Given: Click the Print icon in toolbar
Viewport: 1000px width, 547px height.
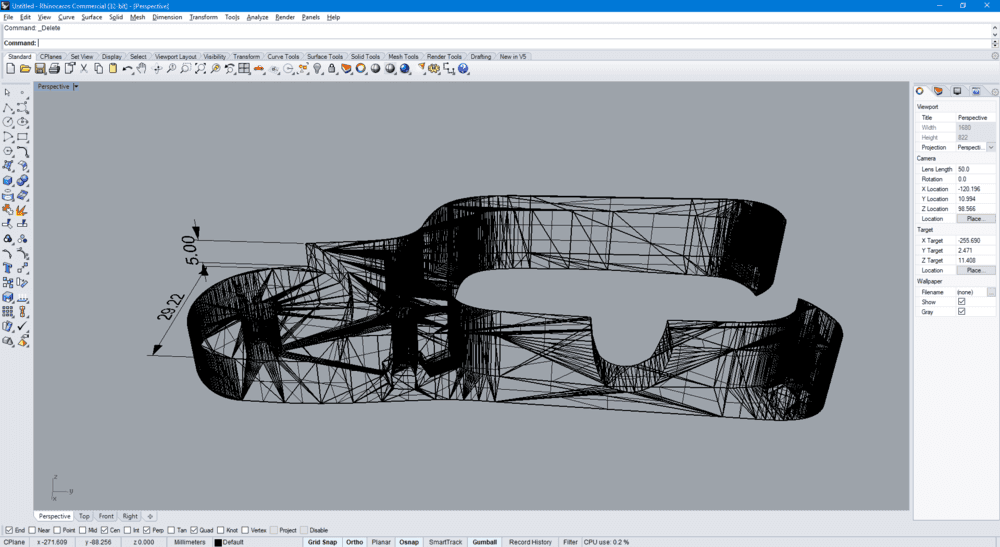Looking at the screenshot, I should coord(54,69).
